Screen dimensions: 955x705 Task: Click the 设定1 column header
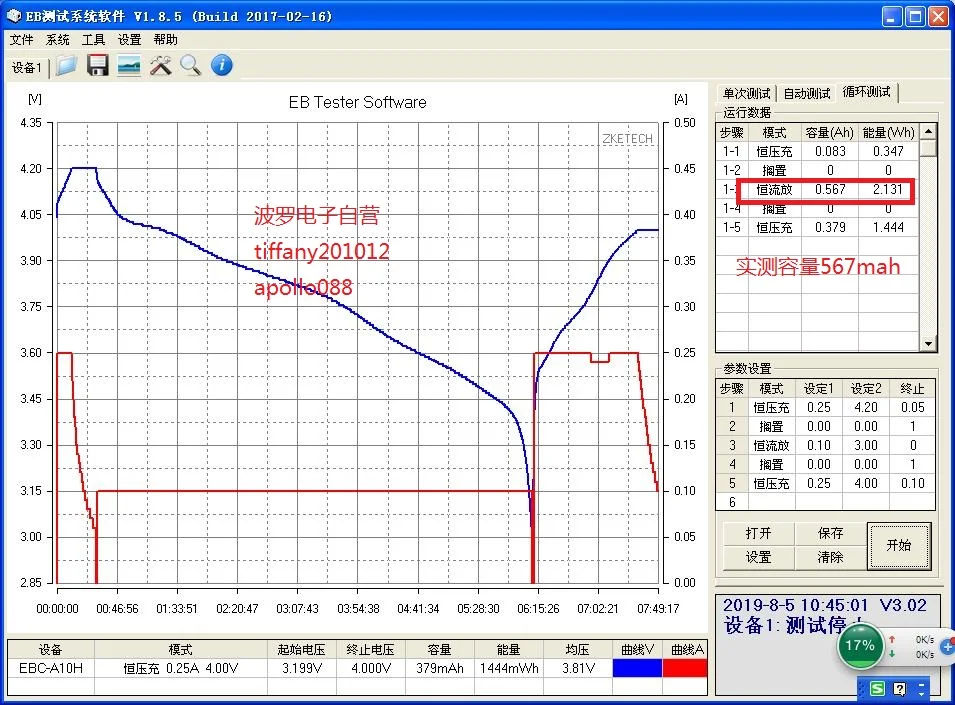[x=818, y=388]
